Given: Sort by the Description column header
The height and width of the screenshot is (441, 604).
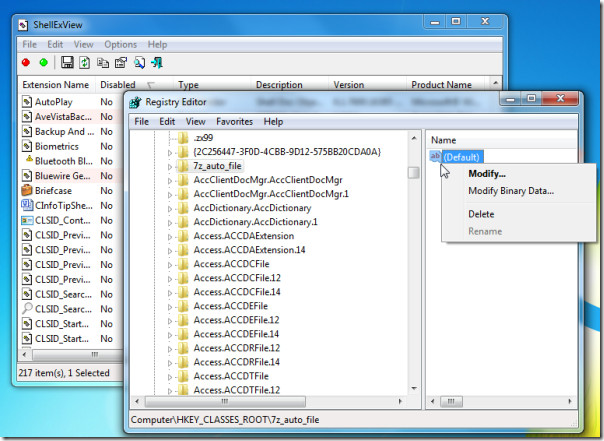Looking at the screenshot, I should [290, 84].
